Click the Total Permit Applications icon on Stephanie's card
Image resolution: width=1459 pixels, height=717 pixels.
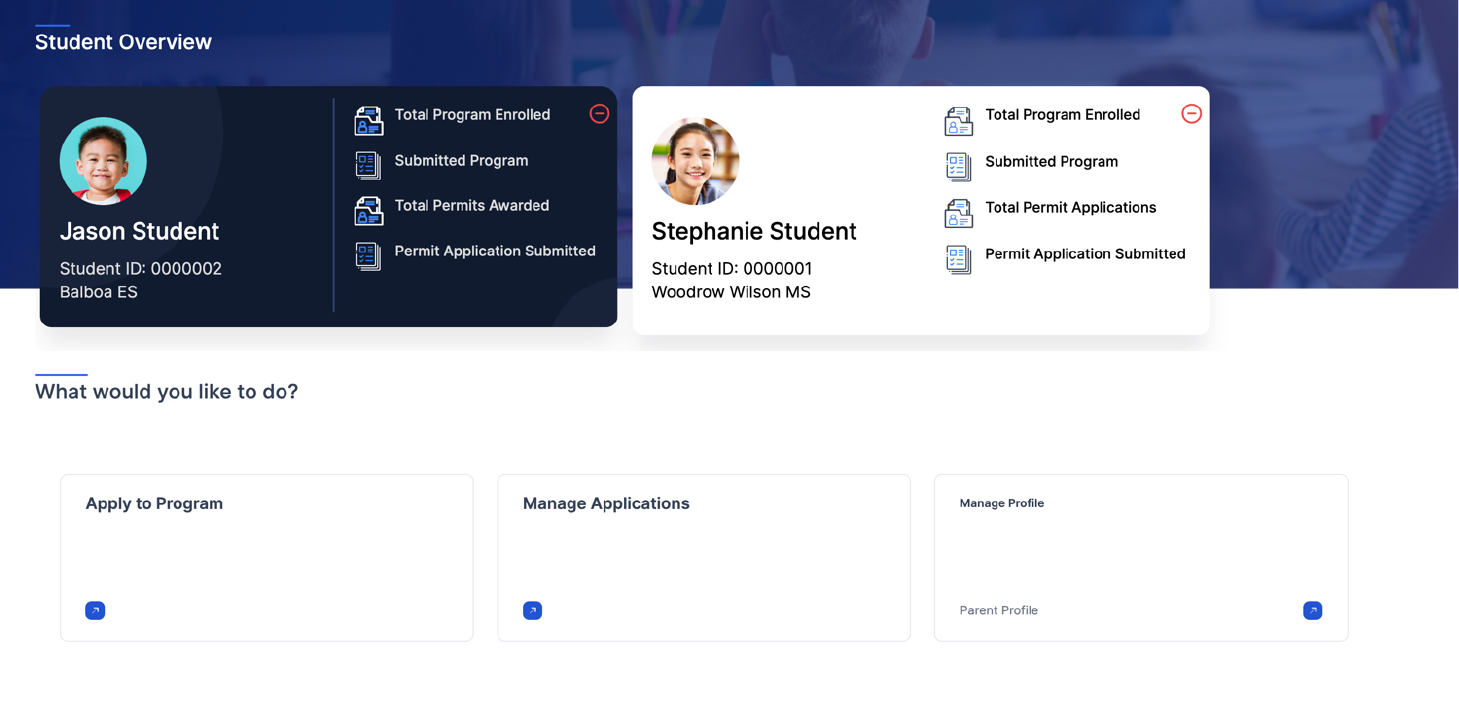click(958, 213)
